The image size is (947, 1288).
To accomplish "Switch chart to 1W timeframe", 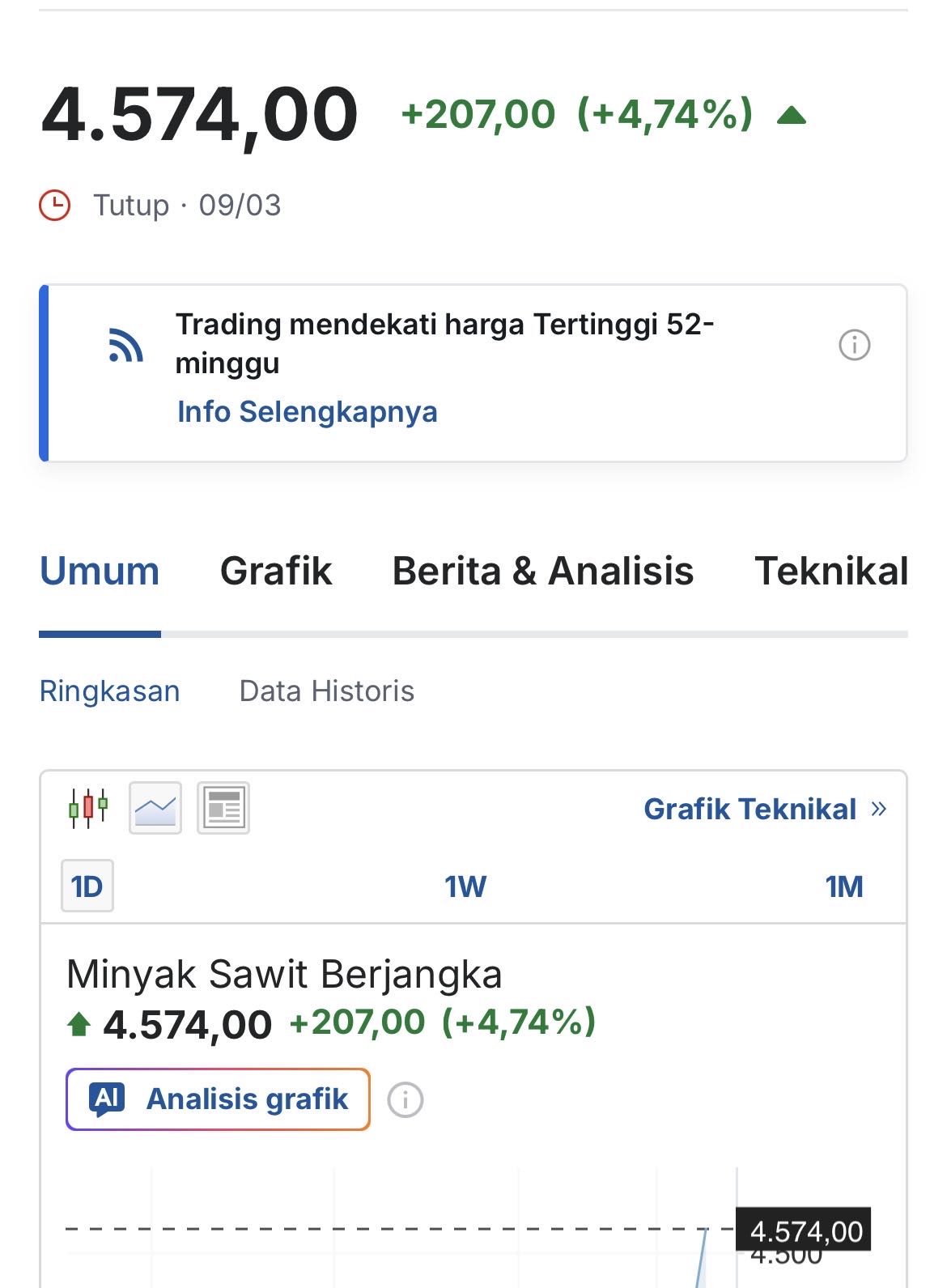I will [x=465, y=886].
